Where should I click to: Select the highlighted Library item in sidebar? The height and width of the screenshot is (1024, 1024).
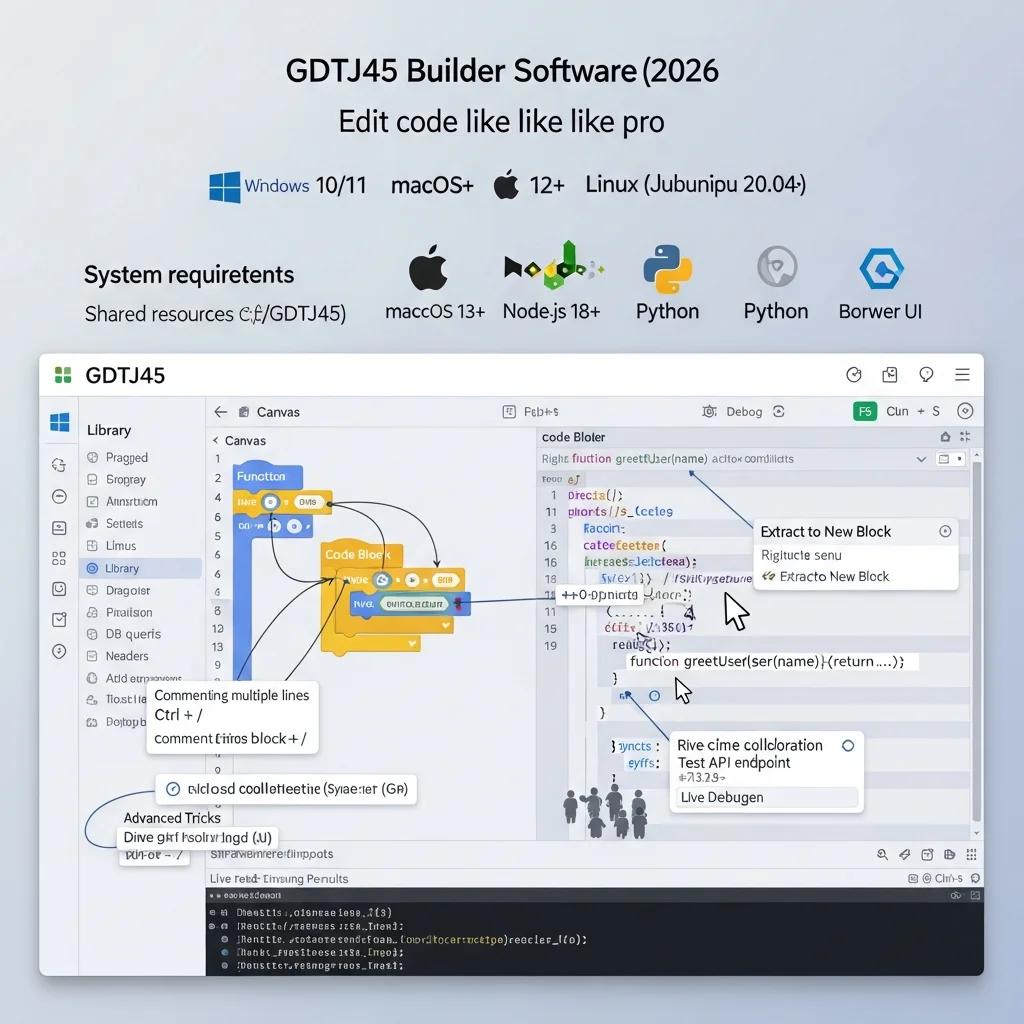(x=140, y=568)
